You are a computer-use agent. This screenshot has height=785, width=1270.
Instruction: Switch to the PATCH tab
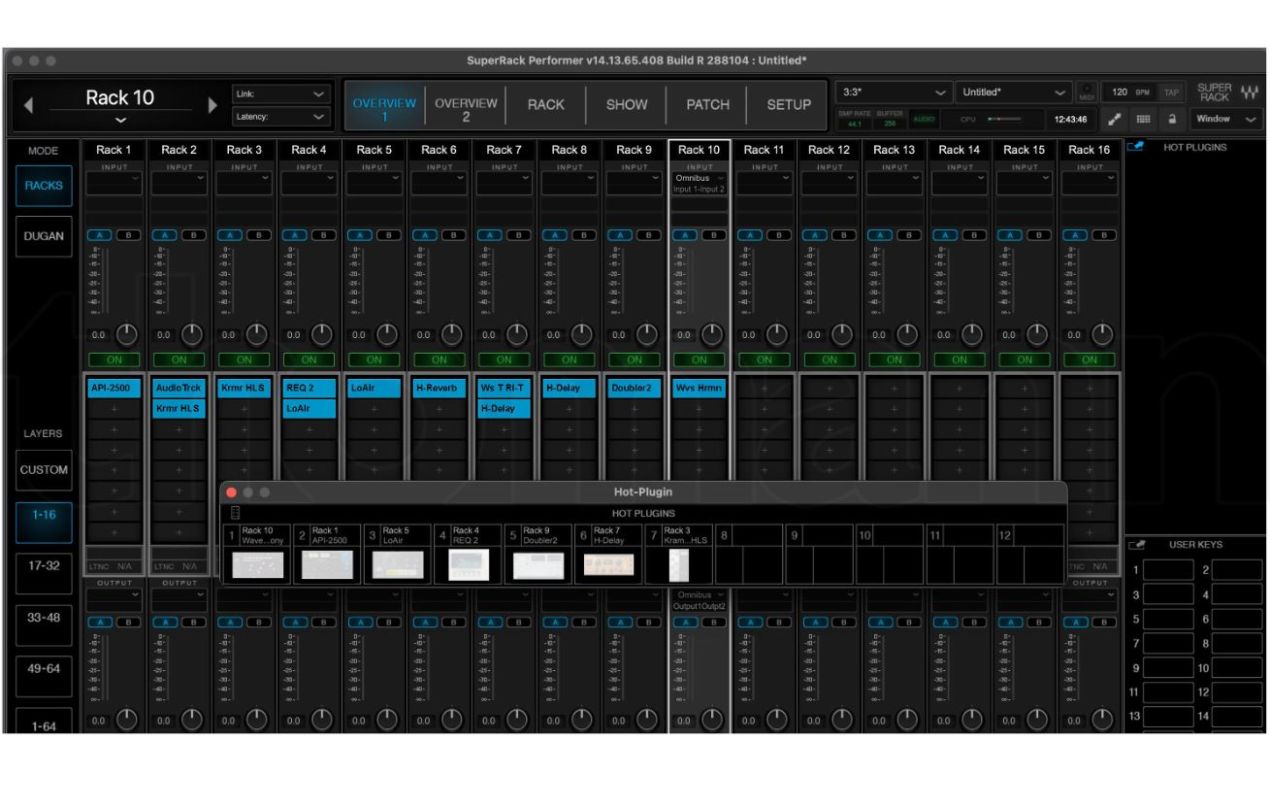[707, 104]
